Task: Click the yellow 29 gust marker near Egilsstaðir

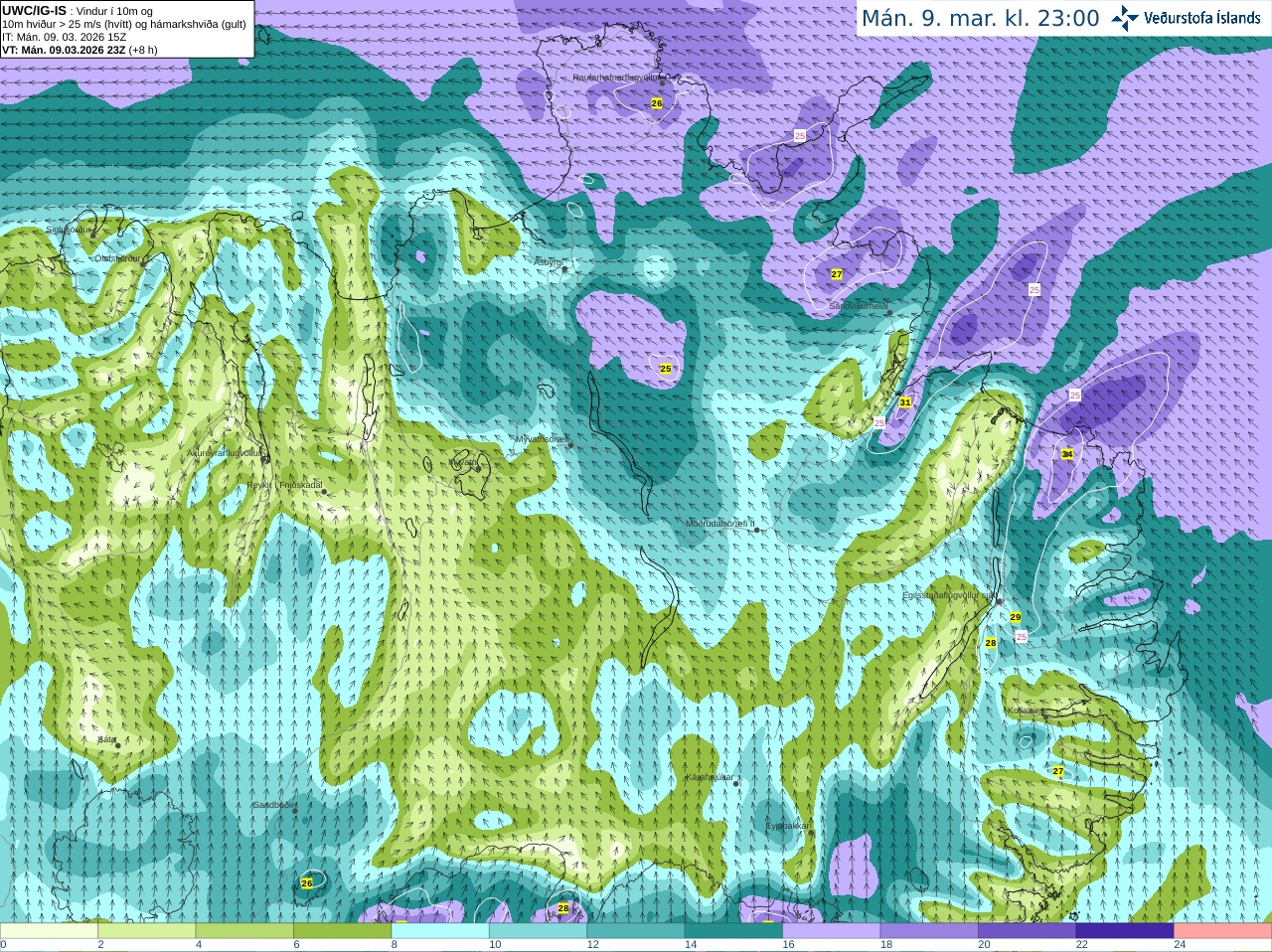Action: 1016,618
